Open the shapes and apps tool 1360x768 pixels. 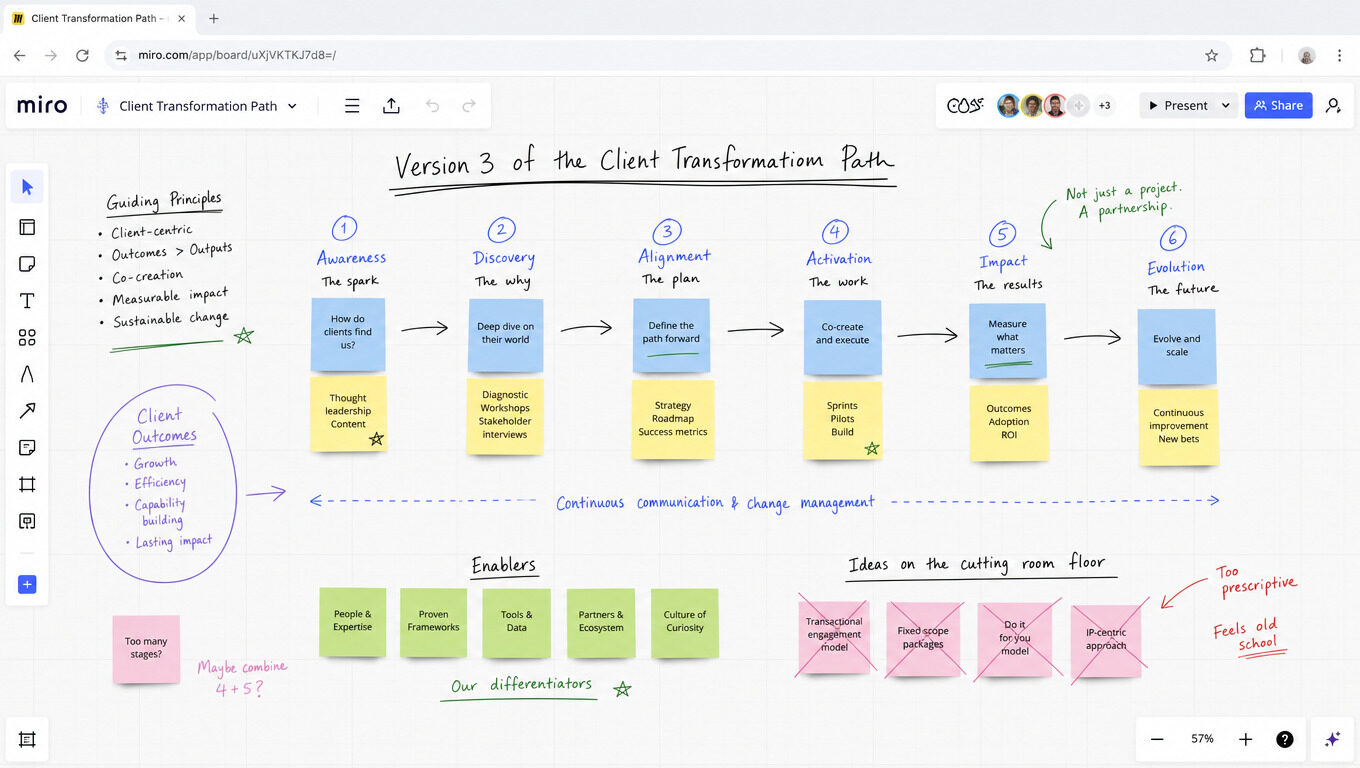pos(27,338)
